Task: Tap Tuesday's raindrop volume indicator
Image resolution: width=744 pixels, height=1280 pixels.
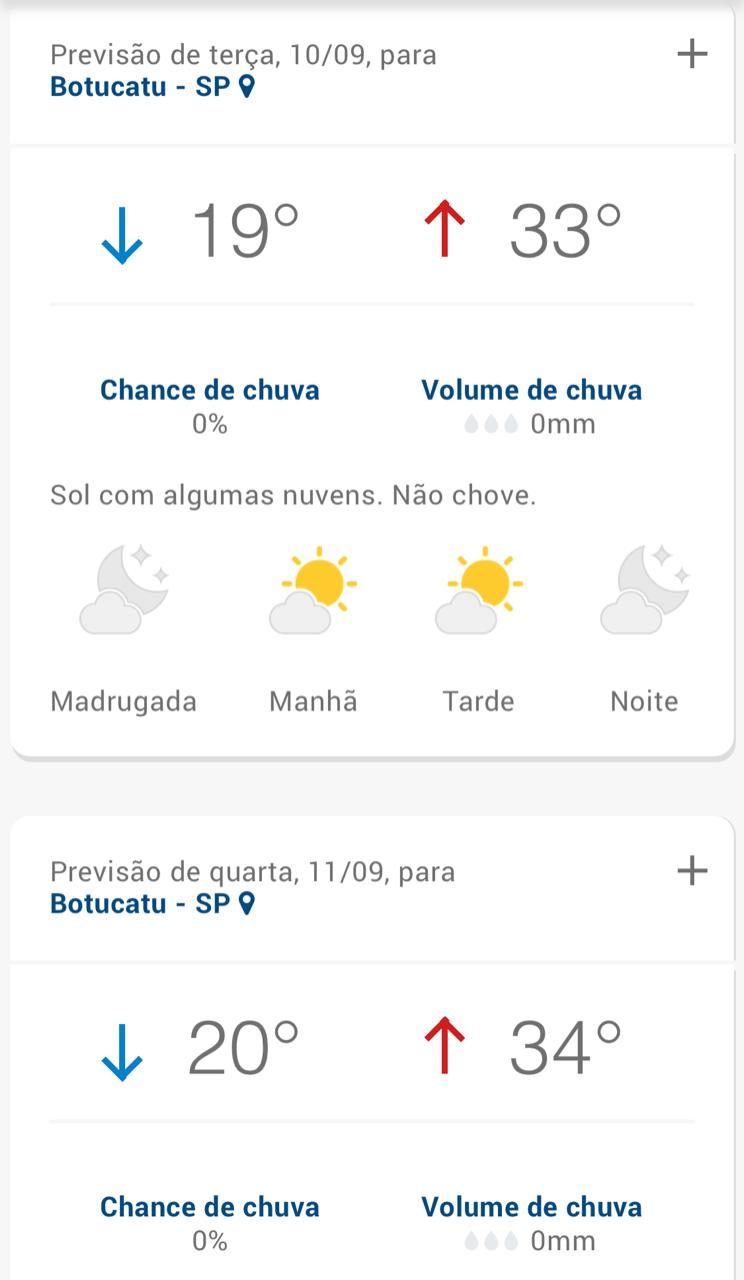Action: tap(491, 425)
